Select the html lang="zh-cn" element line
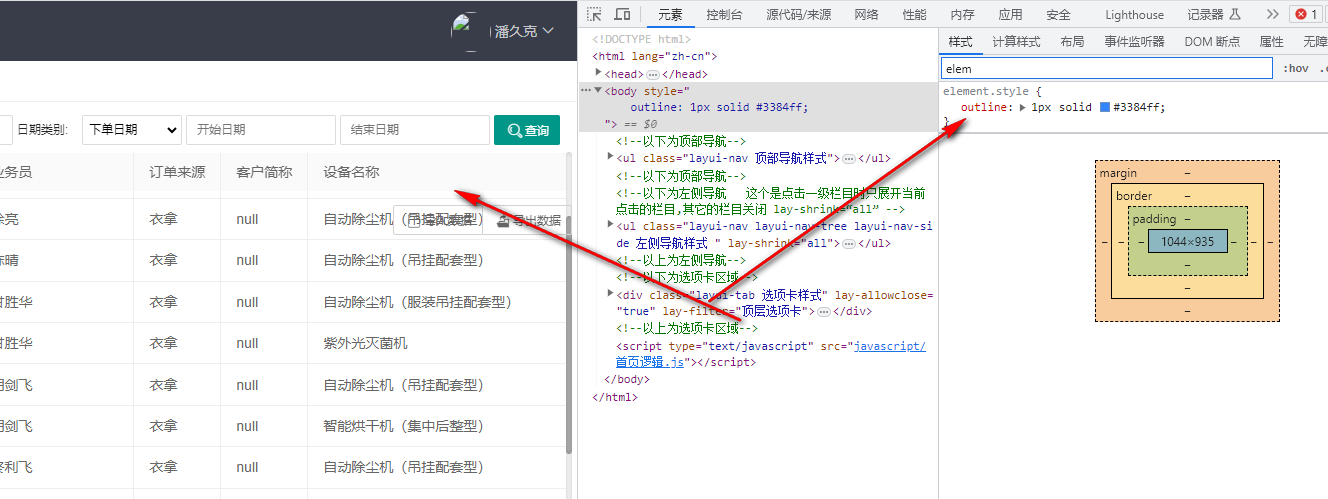This screenshot has height=499, width=1328. (x=654, y=57)
